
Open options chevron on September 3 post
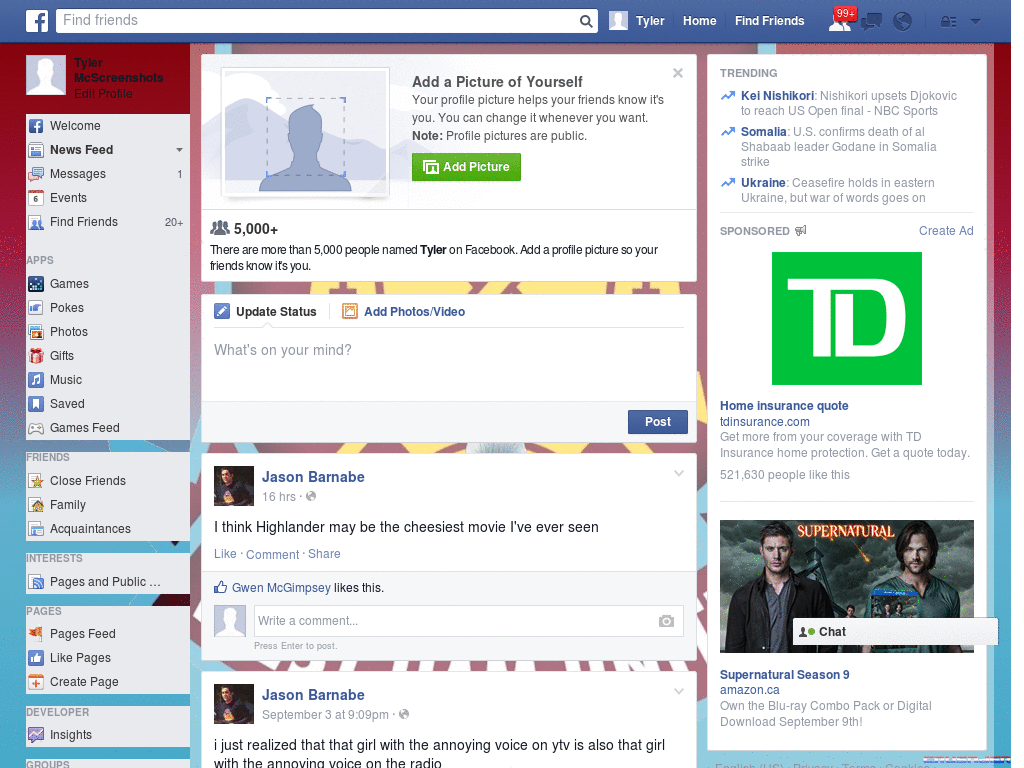click(x=679, y=692)
